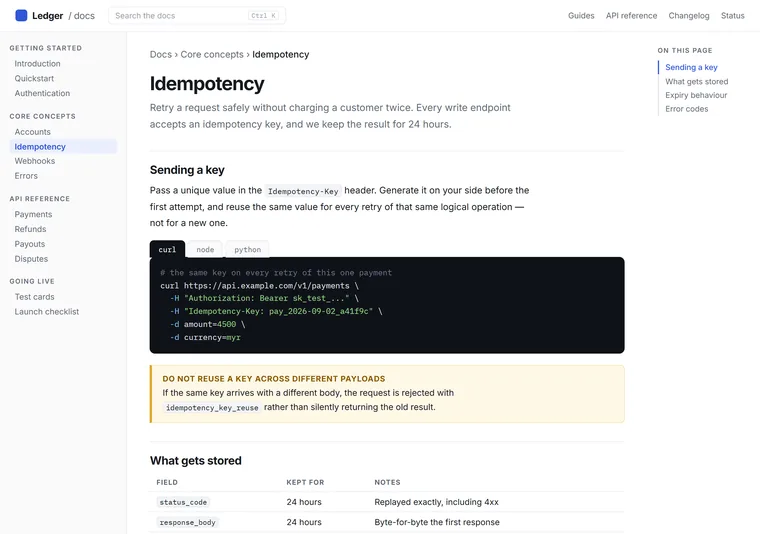The height and width of the screenshot is (534, 760).
Task: Click the response_body table cell
Action: coord(188,522)
